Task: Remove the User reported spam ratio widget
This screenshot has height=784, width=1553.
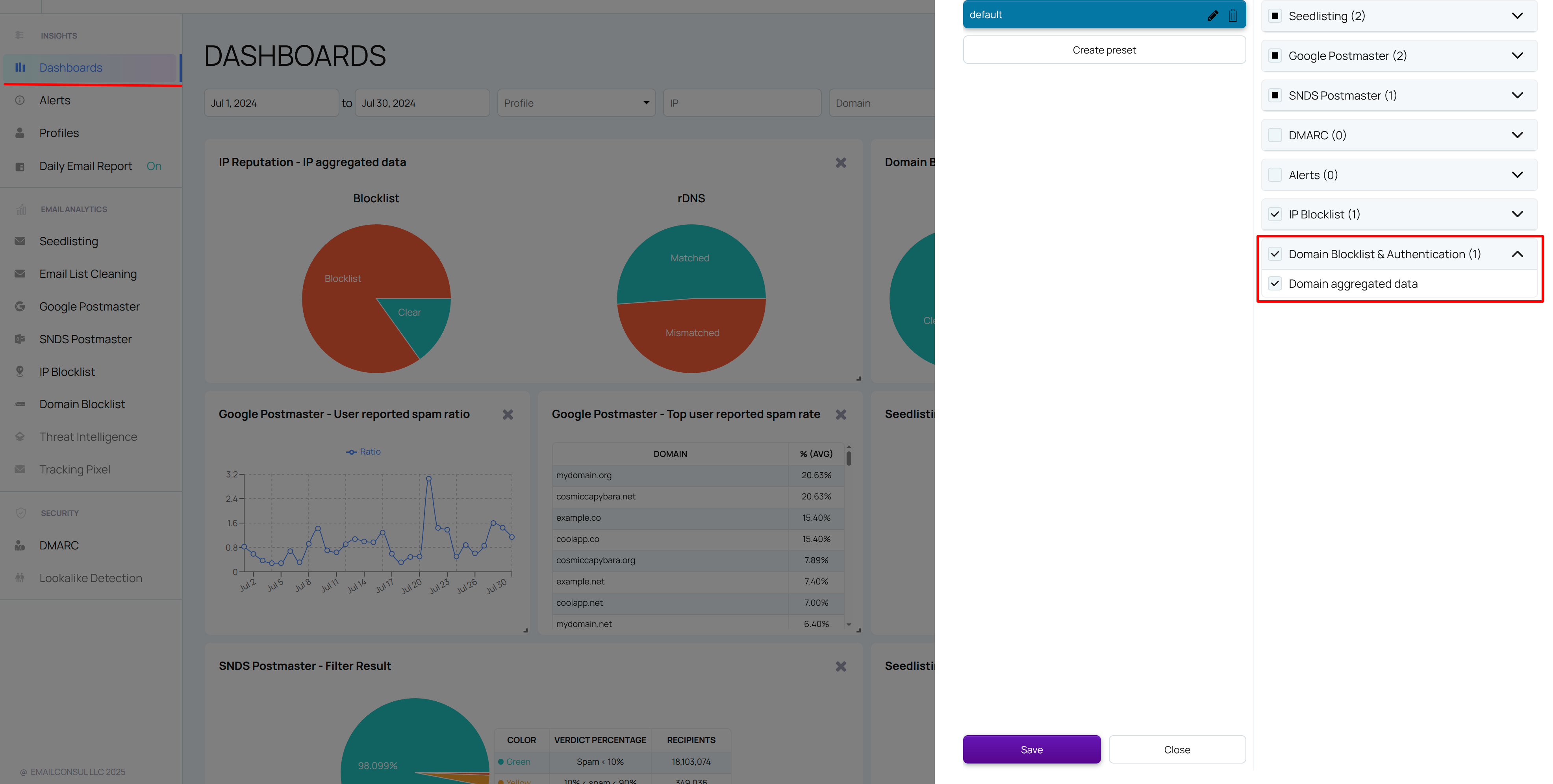Action: pyautogui.click(x=508, y=414)
